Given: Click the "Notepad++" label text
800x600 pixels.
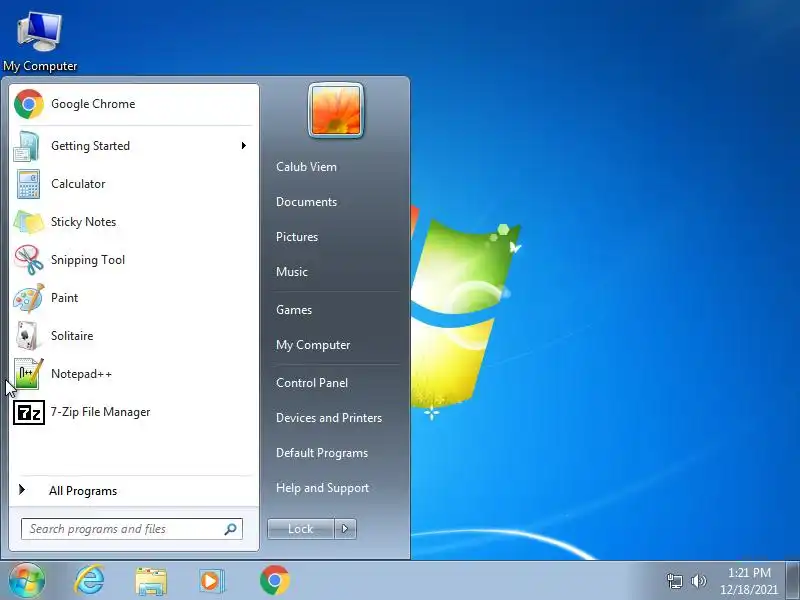Looking at the screenshot, I should 82,374.
